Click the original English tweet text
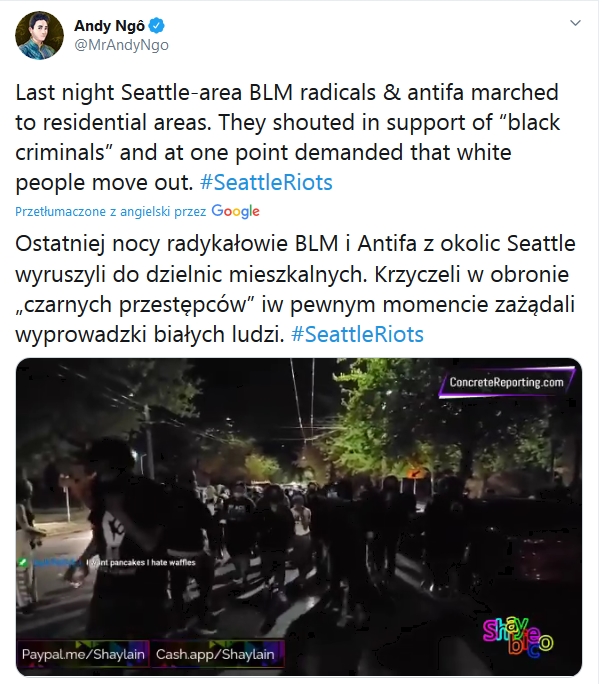The image size is (605, 684). click(288, 137)
